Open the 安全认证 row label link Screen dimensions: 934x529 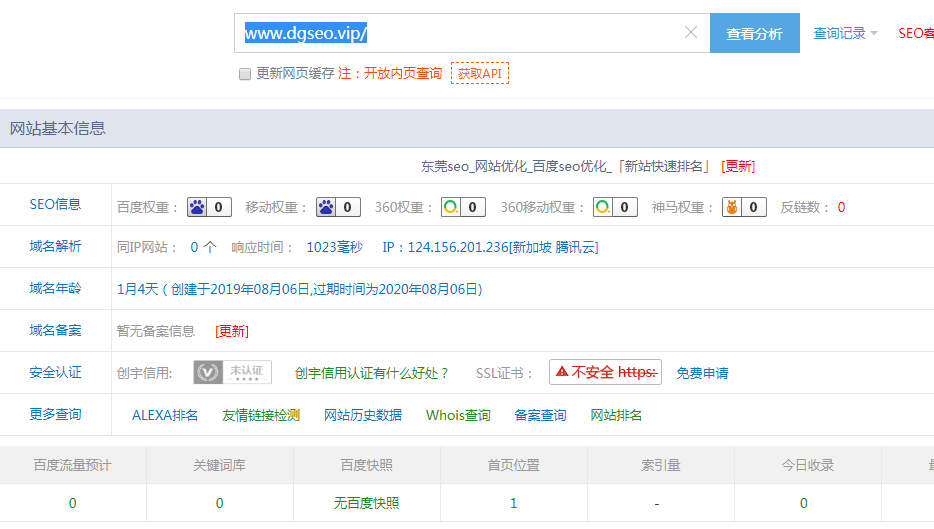tap(55, 373)
